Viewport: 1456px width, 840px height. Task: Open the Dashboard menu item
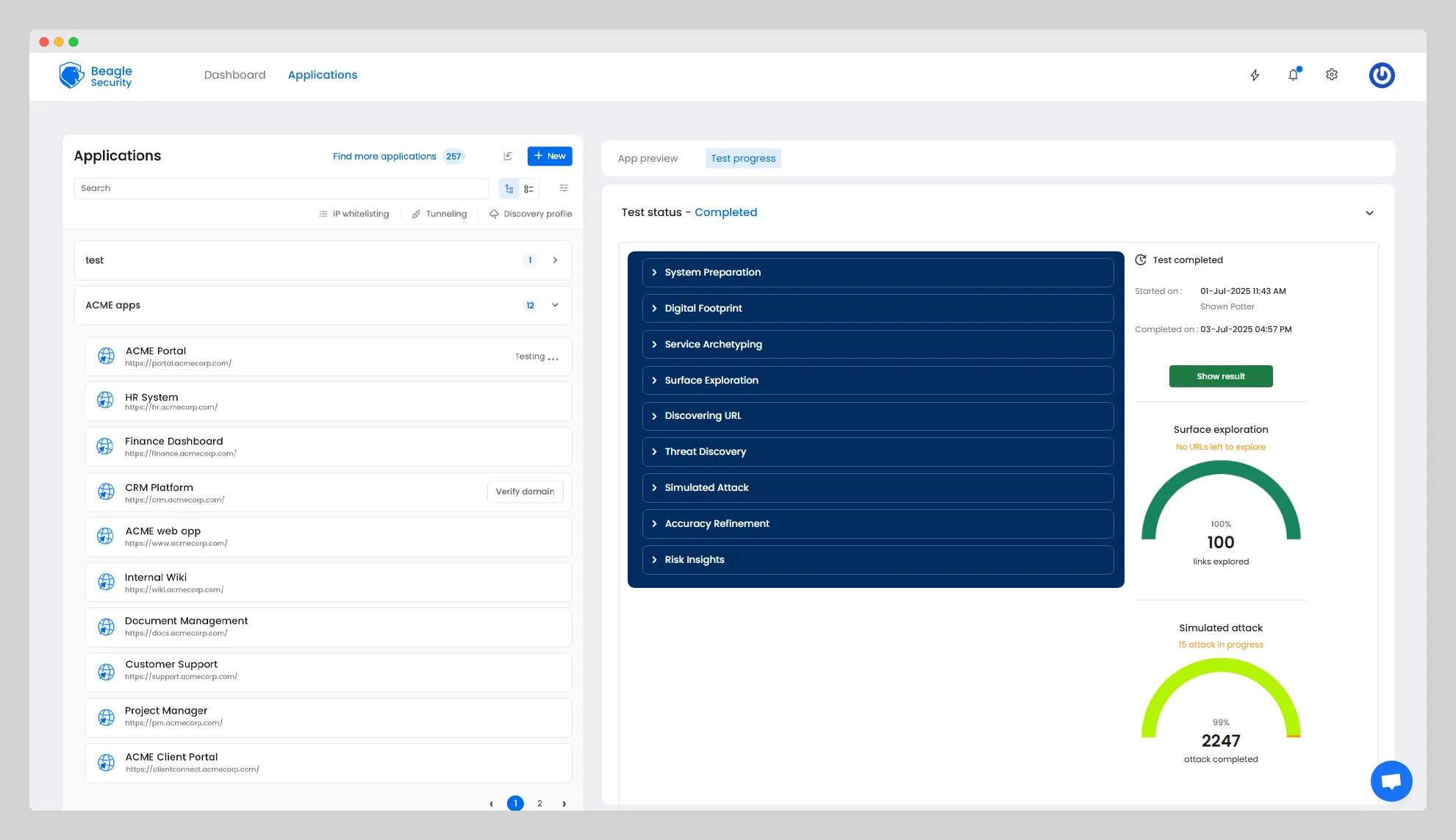coord(234,75)
